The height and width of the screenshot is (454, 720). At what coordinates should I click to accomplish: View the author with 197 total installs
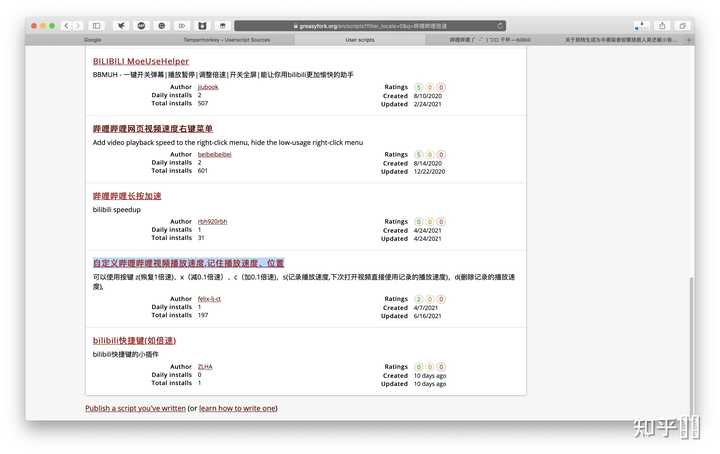coord(209,299)
